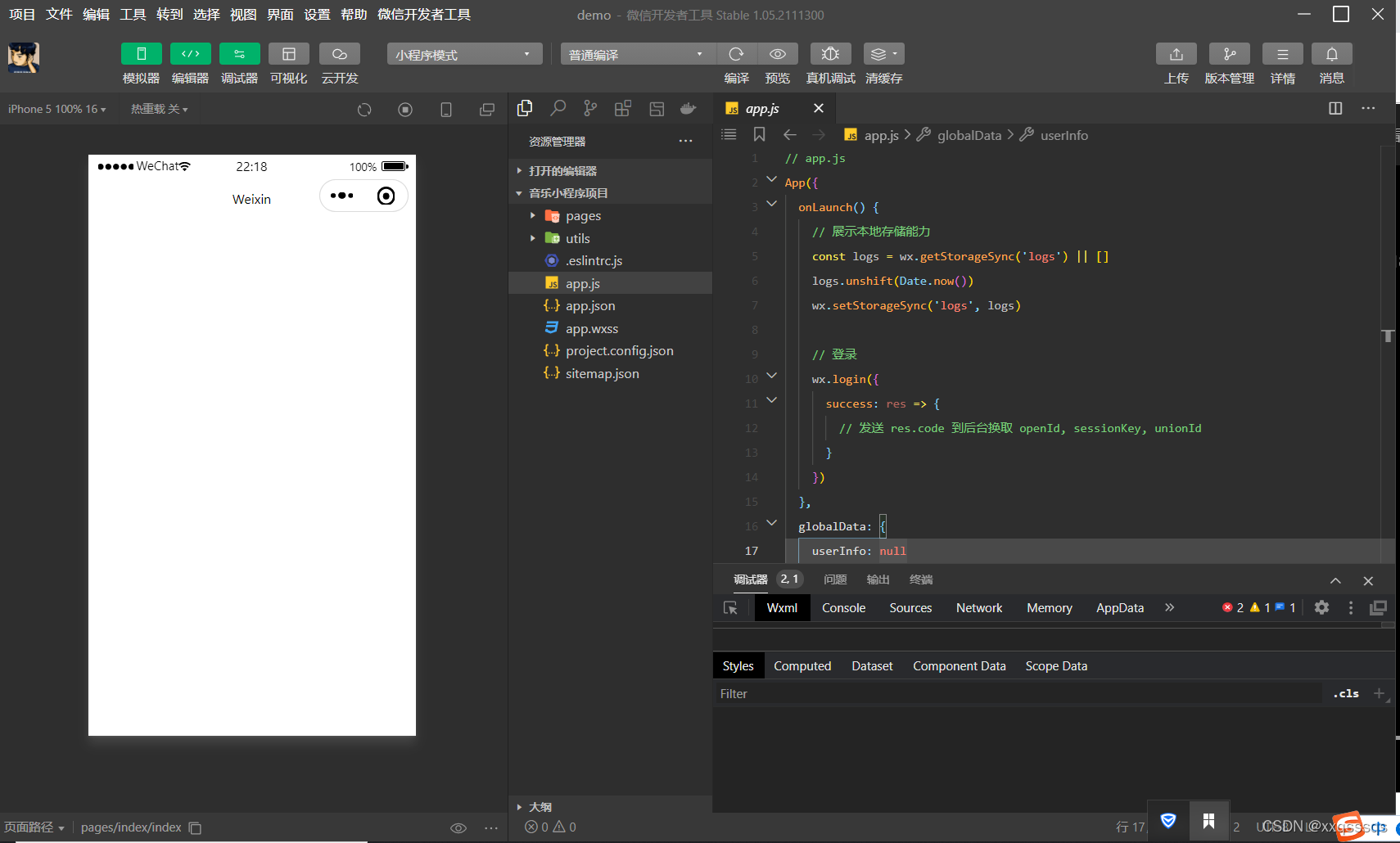Toggle the element inspector picker
Screen dimensions: 1400x843
[x=730, y=607]
